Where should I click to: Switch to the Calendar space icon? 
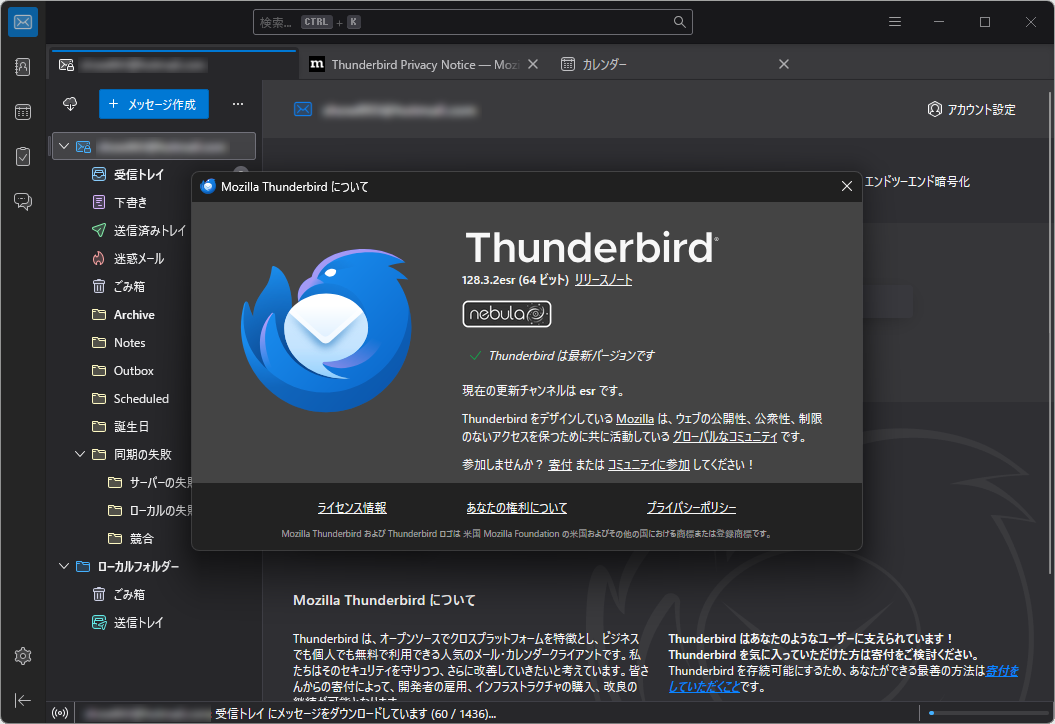[22, 112]
